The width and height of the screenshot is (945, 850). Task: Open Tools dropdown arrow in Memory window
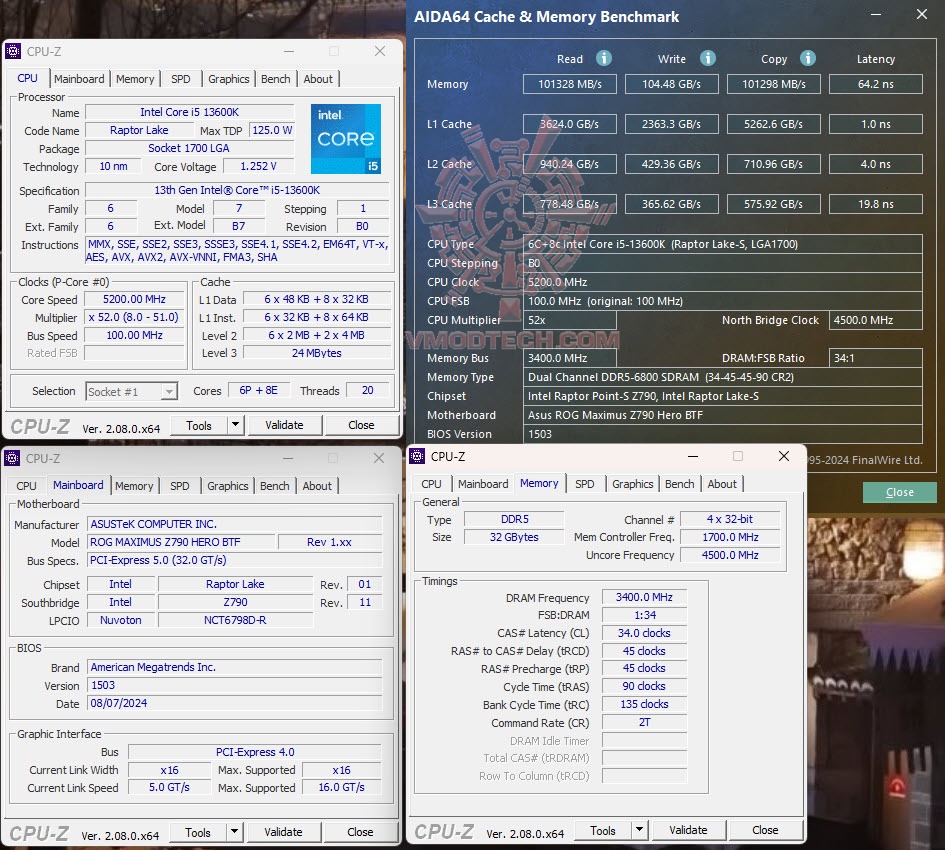[639, 830]
